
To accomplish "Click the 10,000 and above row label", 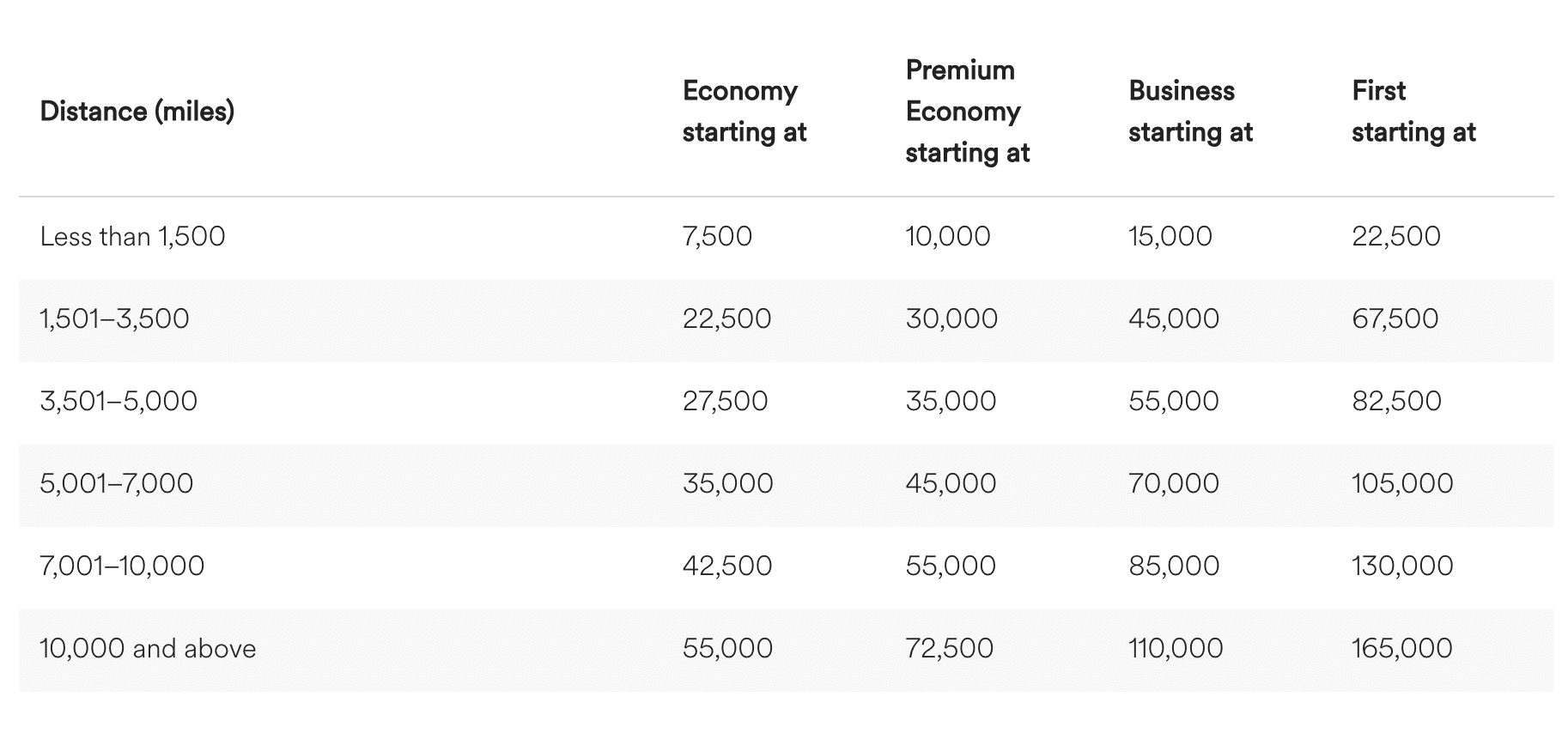I will coord(148,649).
